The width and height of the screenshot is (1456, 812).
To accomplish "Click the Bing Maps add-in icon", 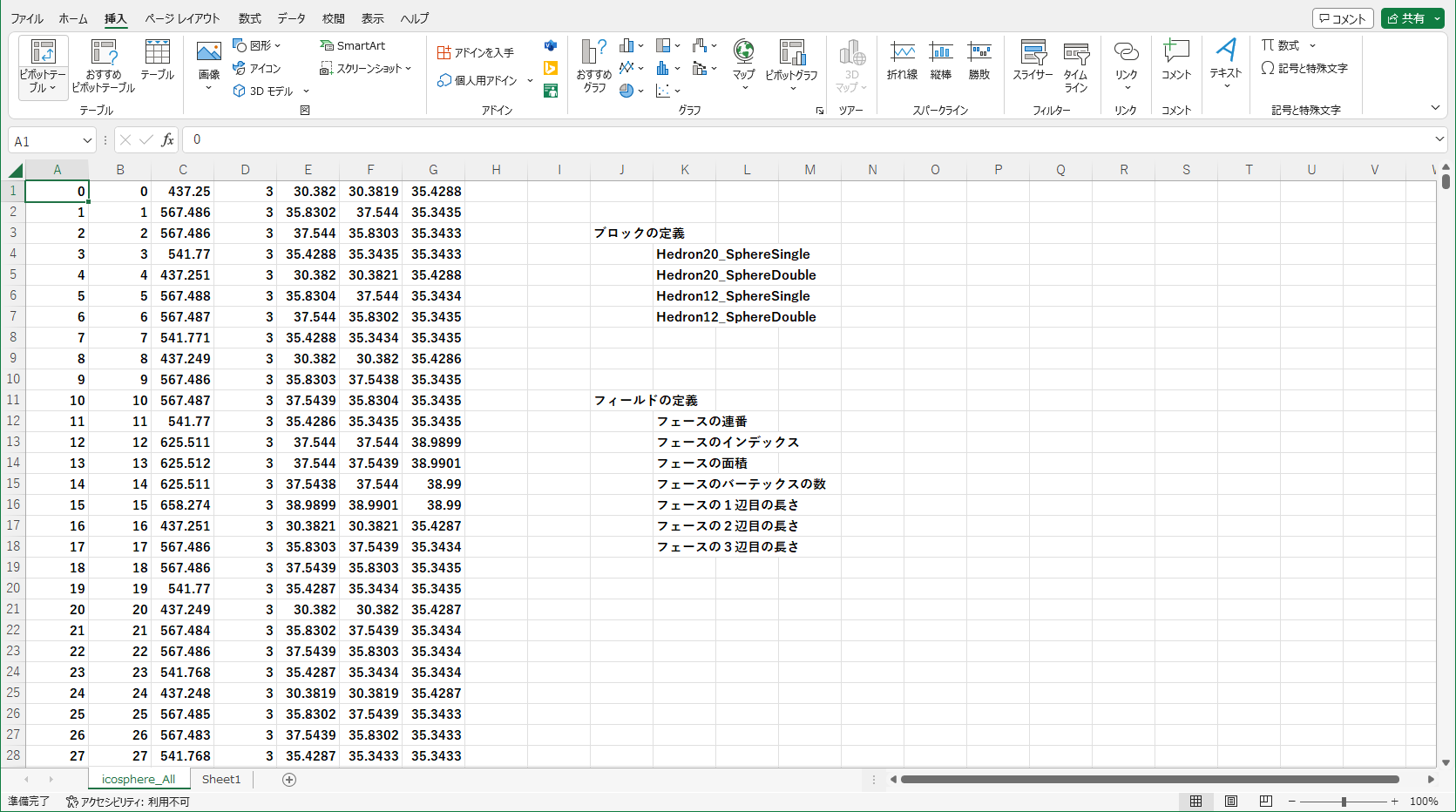I will click(x=551, y=68).
